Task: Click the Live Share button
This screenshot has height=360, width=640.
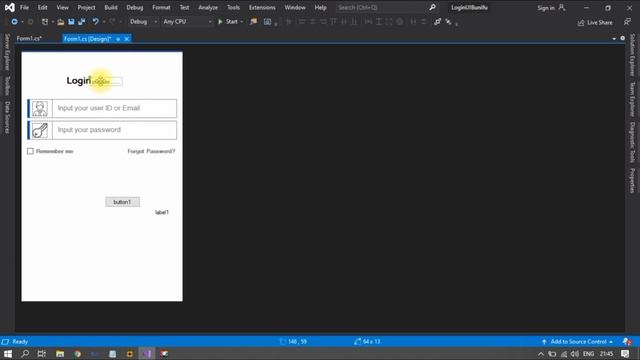Action: 595,22
